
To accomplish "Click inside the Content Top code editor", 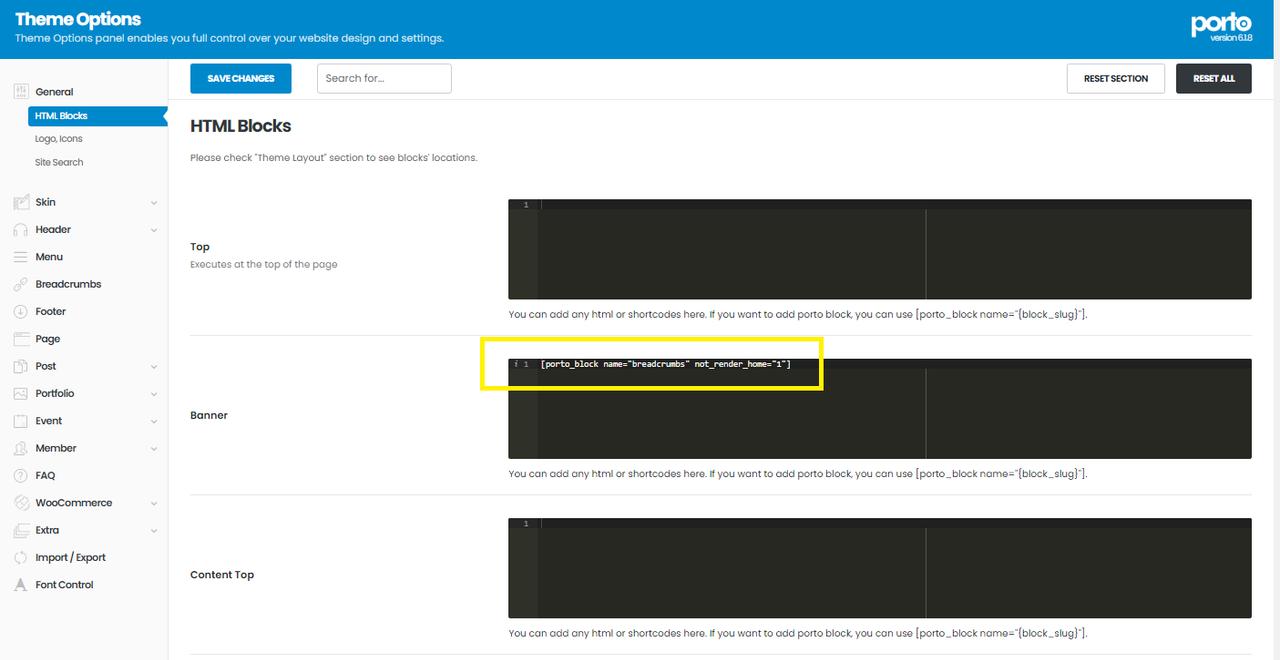I will [880, 568].
